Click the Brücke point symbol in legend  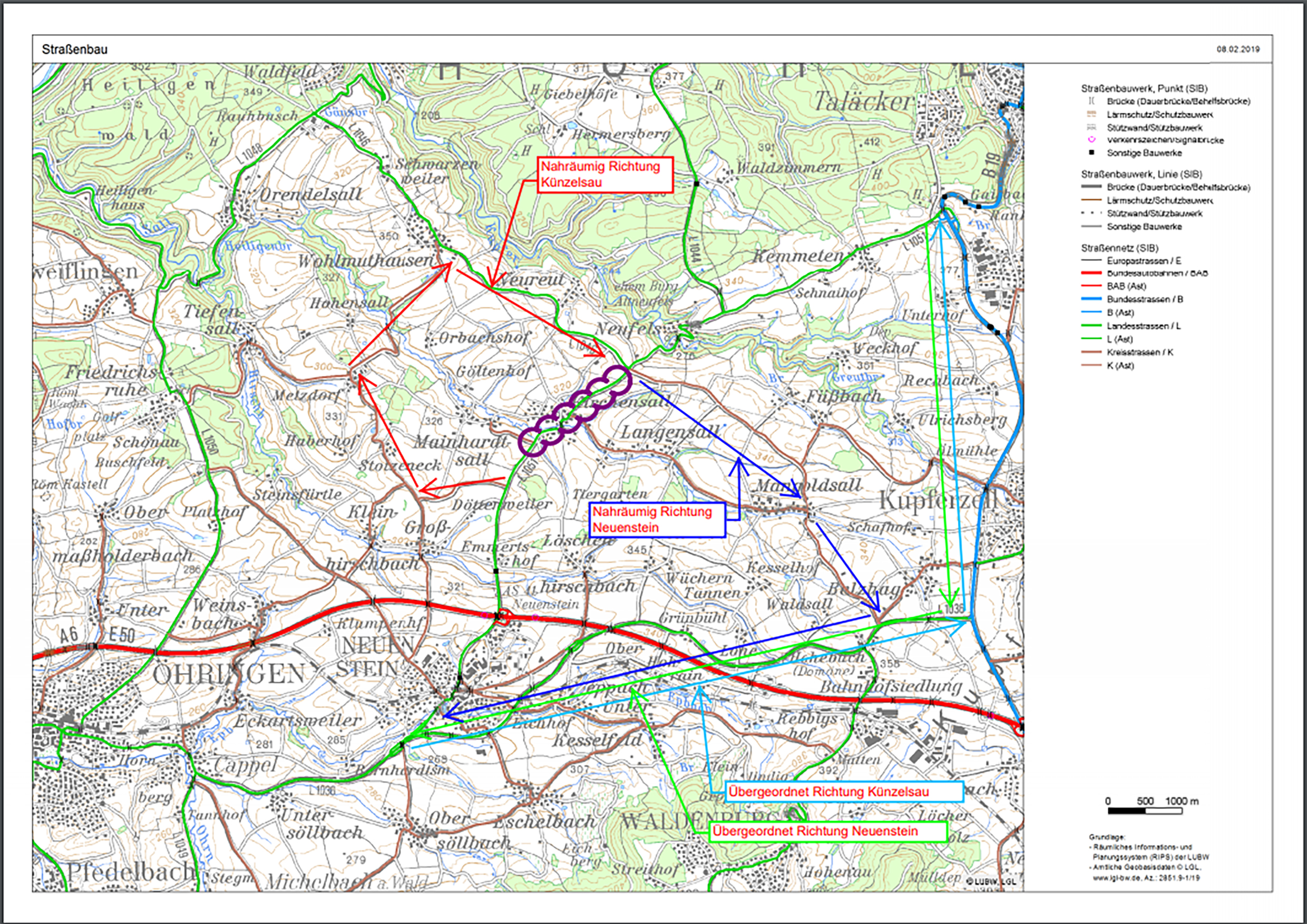pos(1091,101)
